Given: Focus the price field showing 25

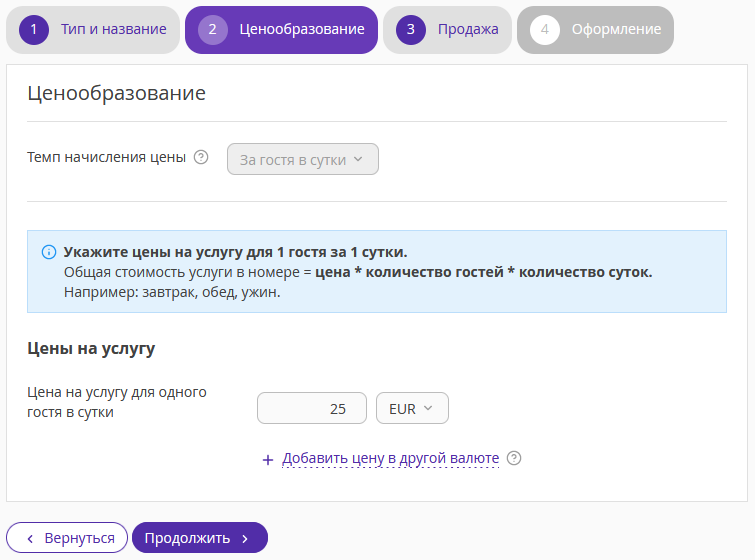Looking at the screenshot, I should coord(312,408).
